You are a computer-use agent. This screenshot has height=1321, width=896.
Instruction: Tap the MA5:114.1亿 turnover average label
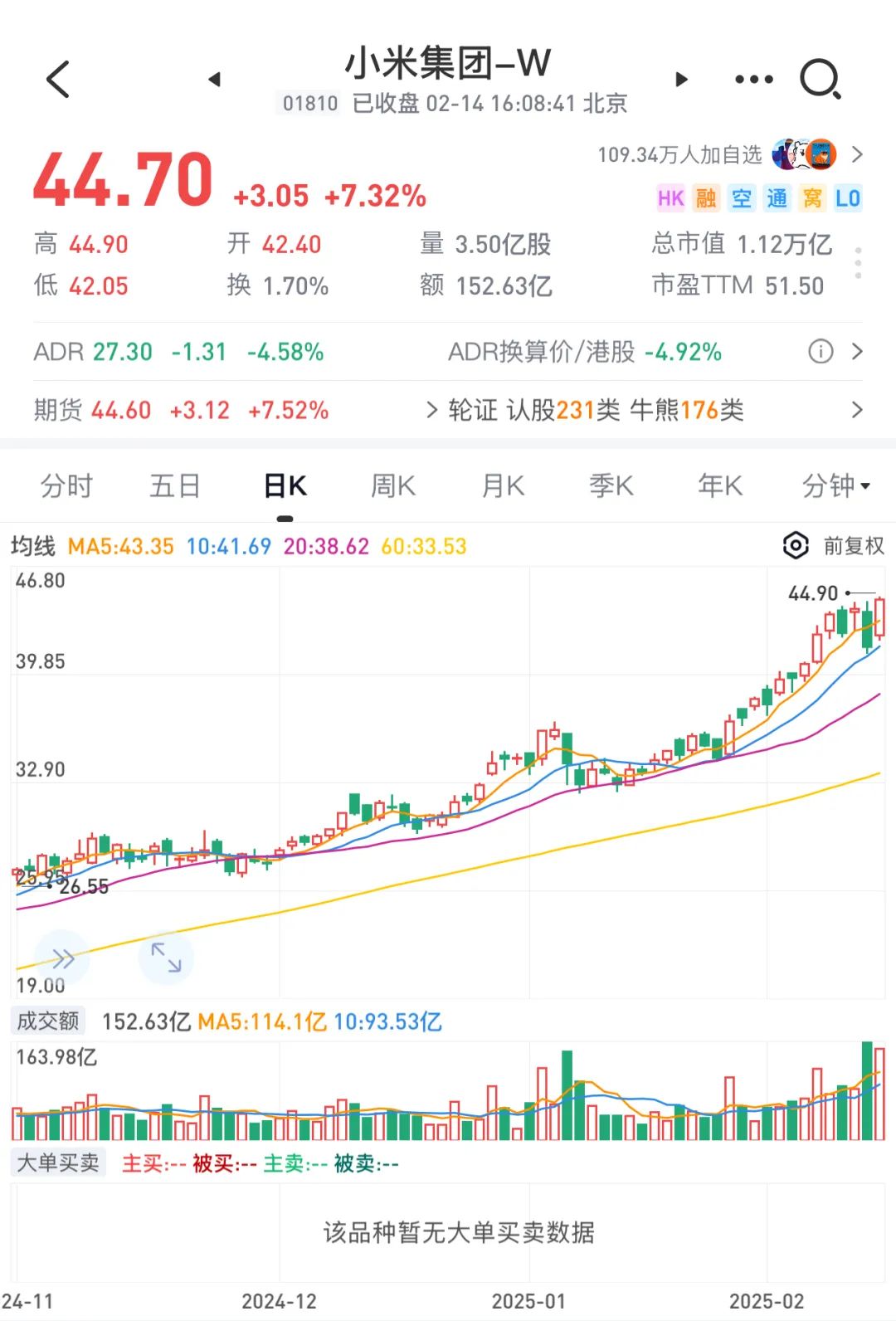(262, 1021)
